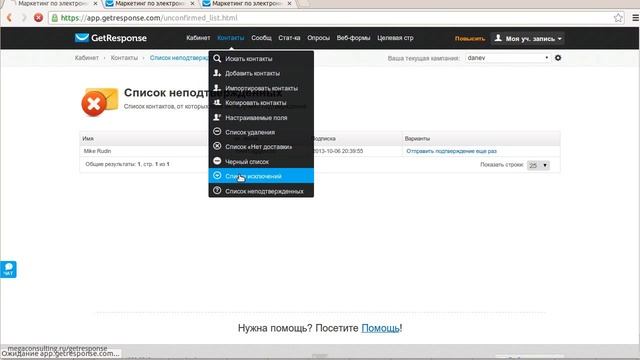Screen dimensions: 640x360
Task: Select 'Список неподтвержденных' menu entry
Action: pos(261,191)
